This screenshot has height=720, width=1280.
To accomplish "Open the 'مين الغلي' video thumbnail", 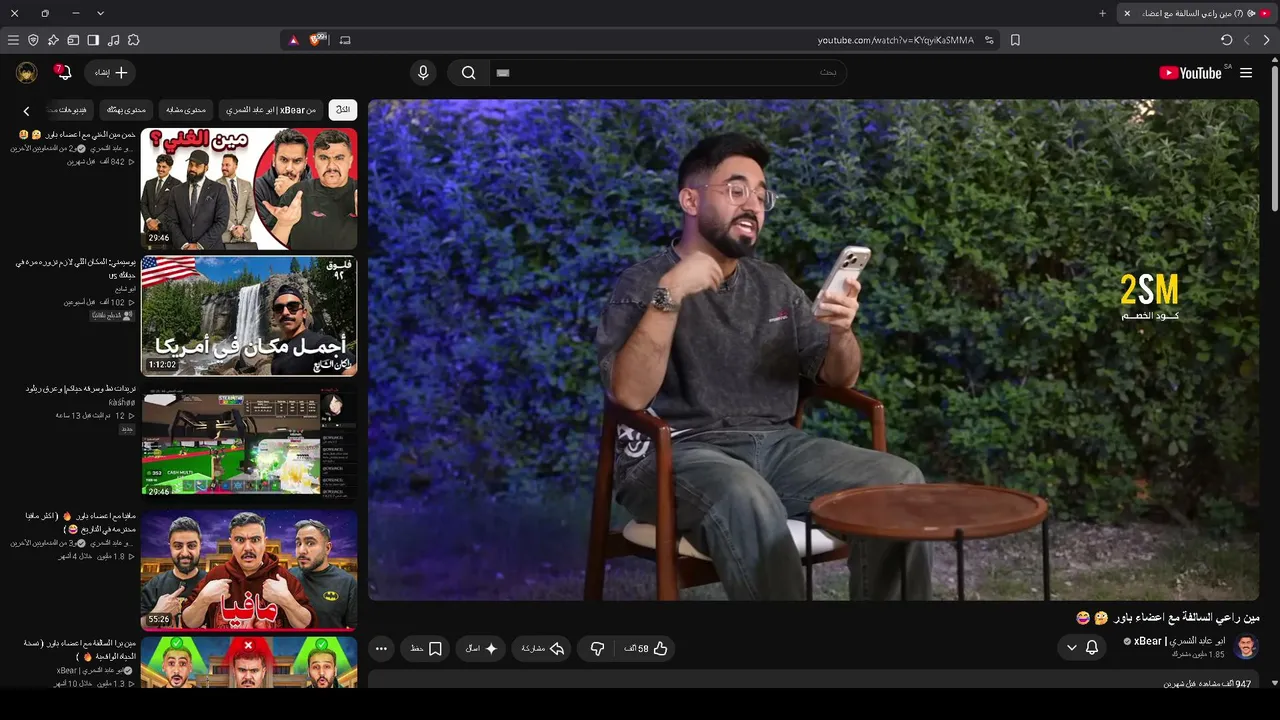I will point(249,188).
